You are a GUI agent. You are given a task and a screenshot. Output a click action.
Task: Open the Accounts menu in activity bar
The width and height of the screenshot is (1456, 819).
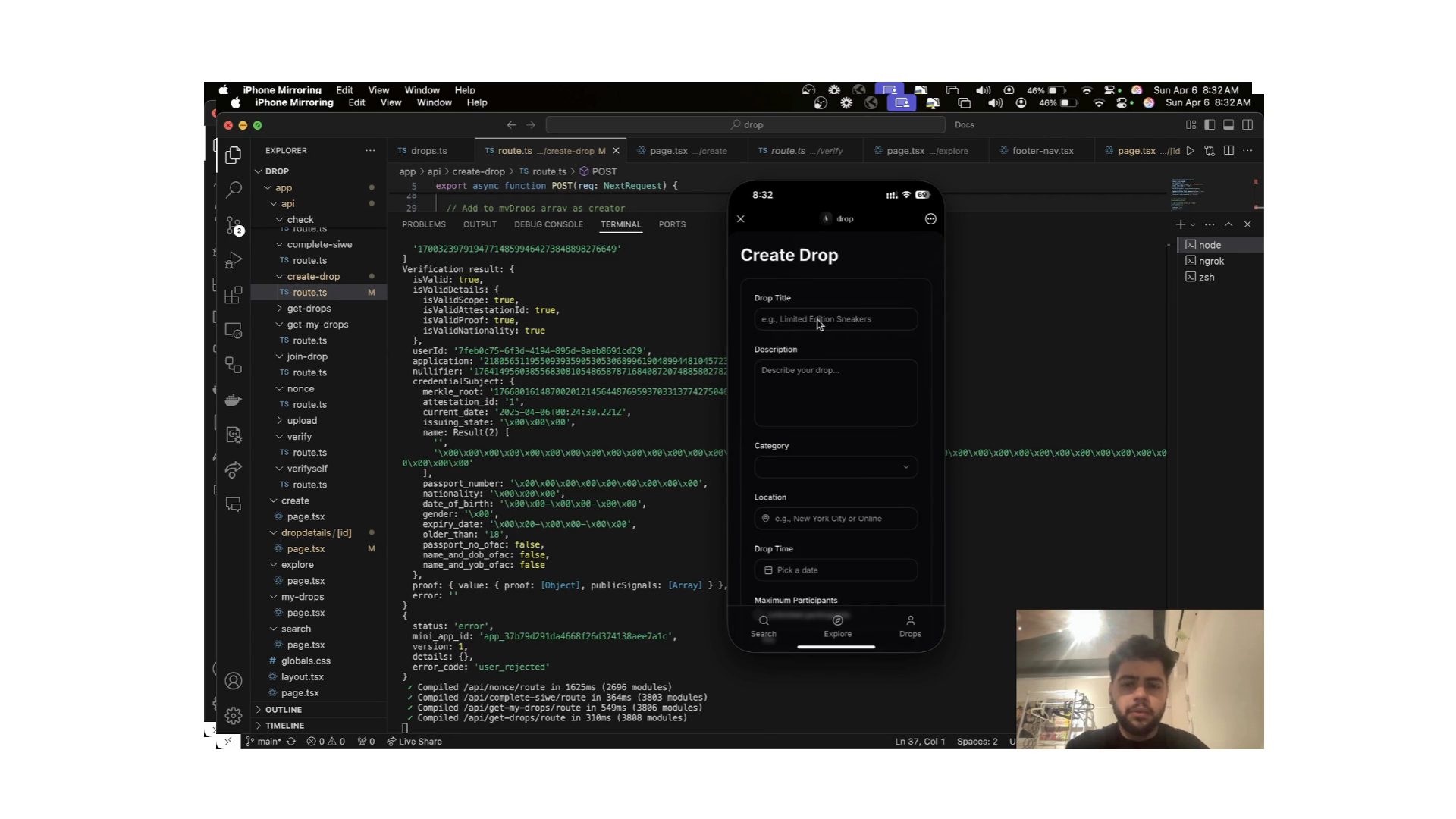pyautogui.click(x=234, y=681)
